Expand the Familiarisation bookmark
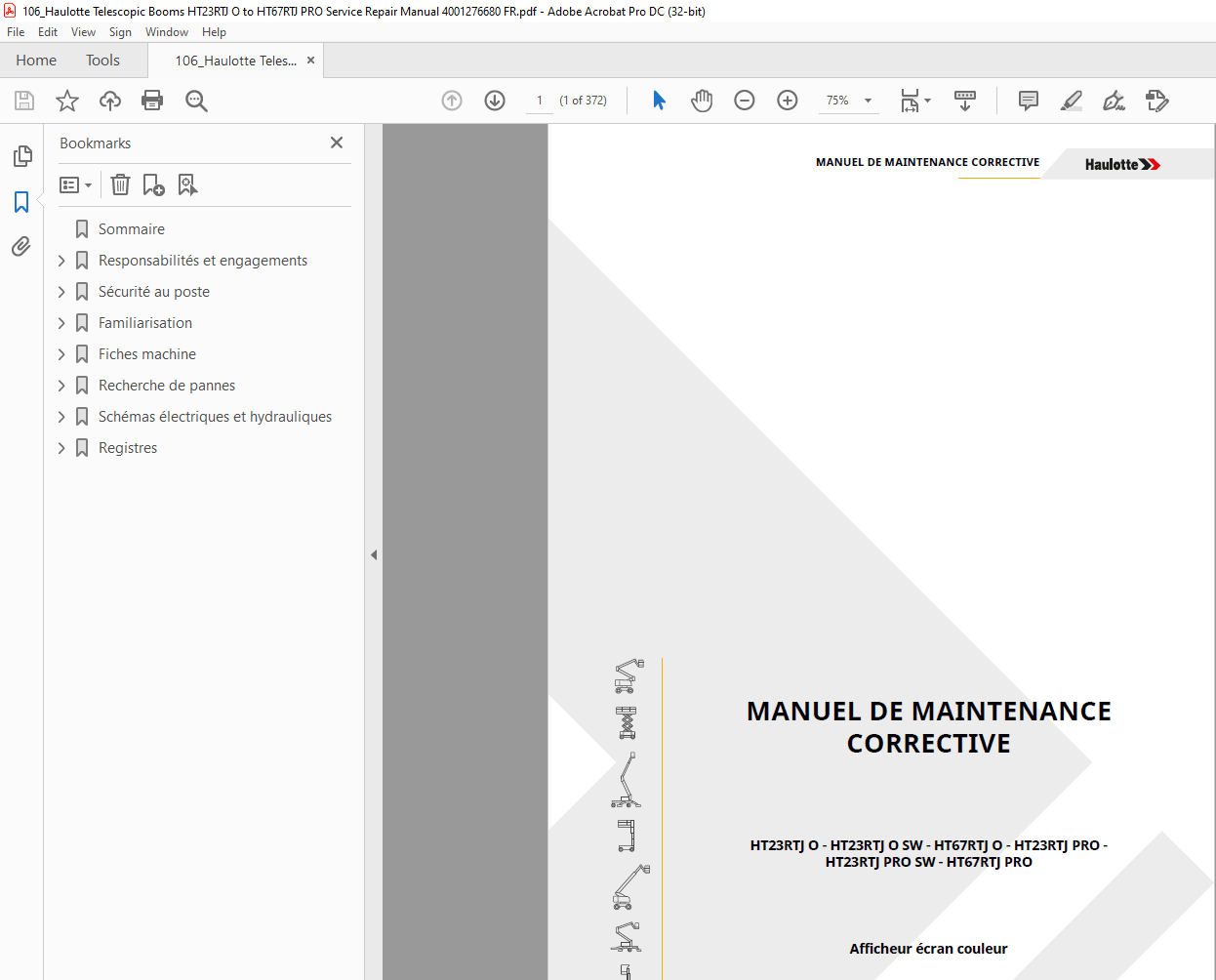 coord(61,323)
